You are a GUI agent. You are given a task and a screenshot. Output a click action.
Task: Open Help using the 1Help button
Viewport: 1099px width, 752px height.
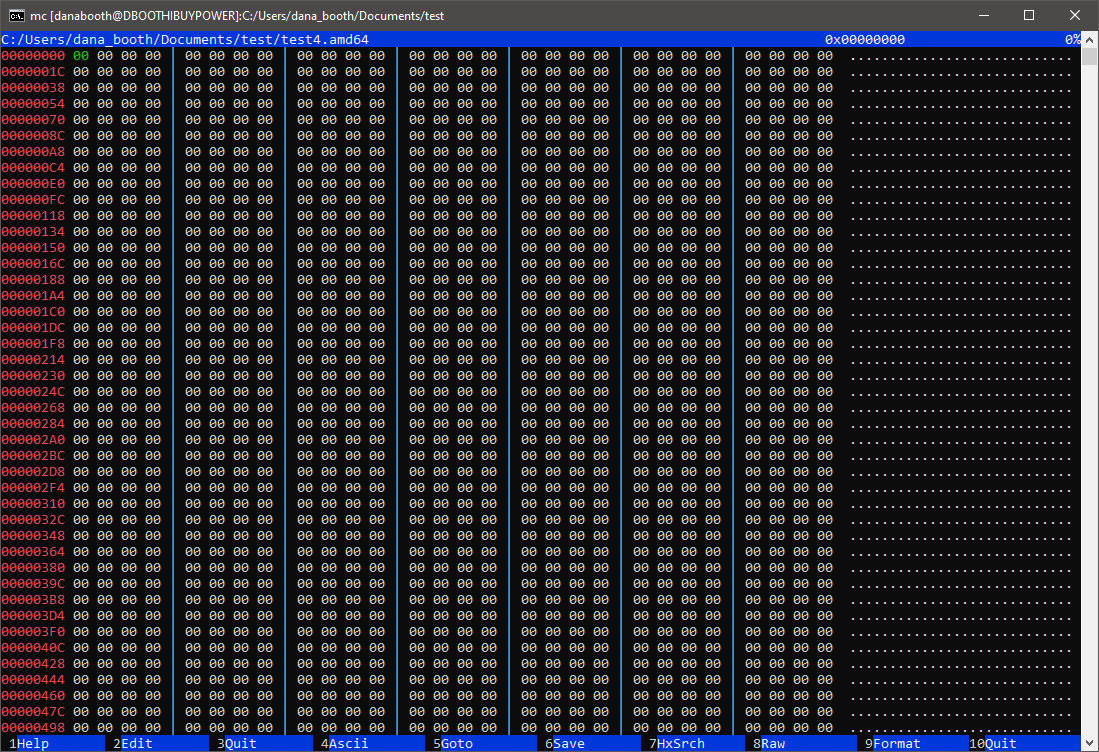pos(30,744)
